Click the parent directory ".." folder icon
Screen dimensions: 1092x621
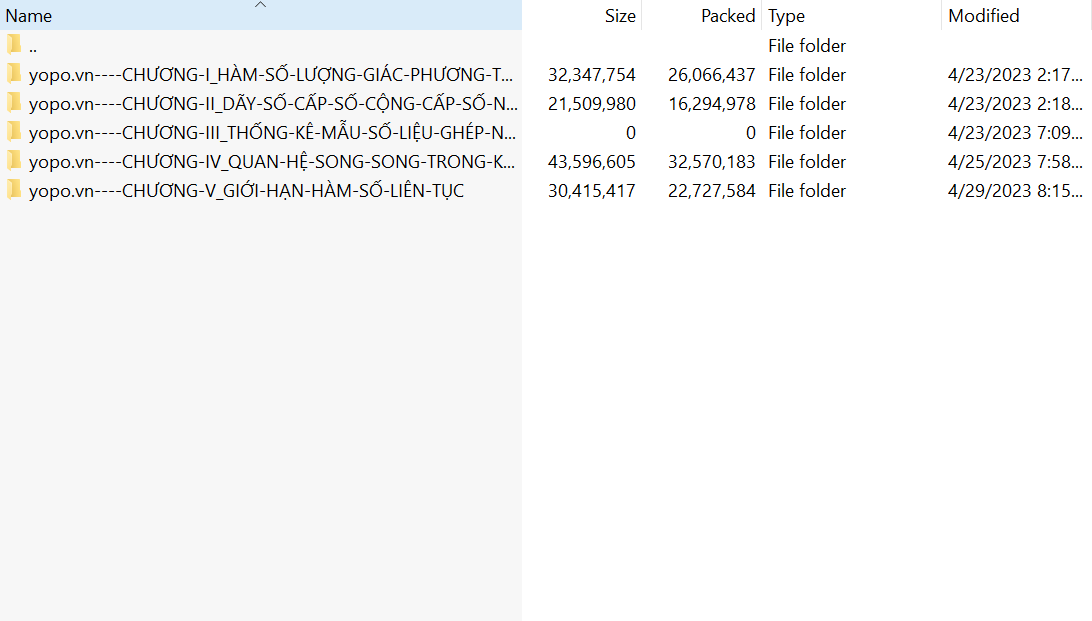pos(14,45)
